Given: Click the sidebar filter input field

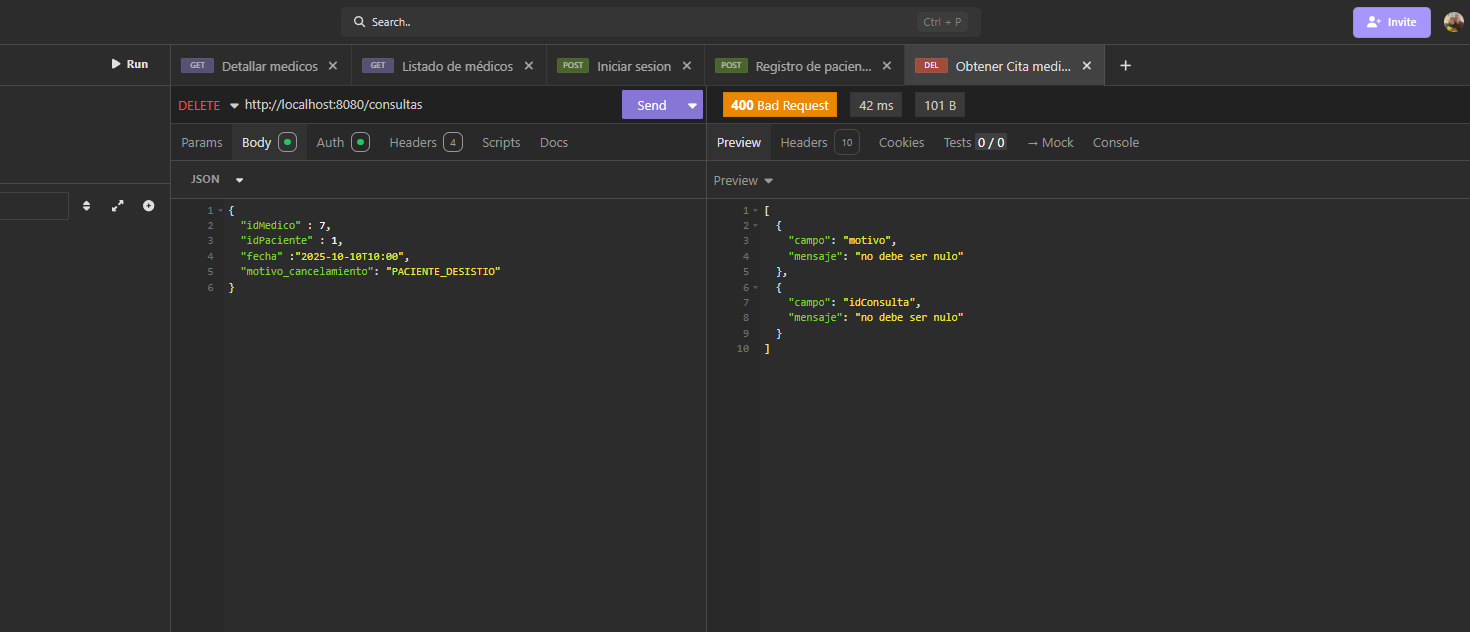Looking at the screenshot, I should (34, 206).
